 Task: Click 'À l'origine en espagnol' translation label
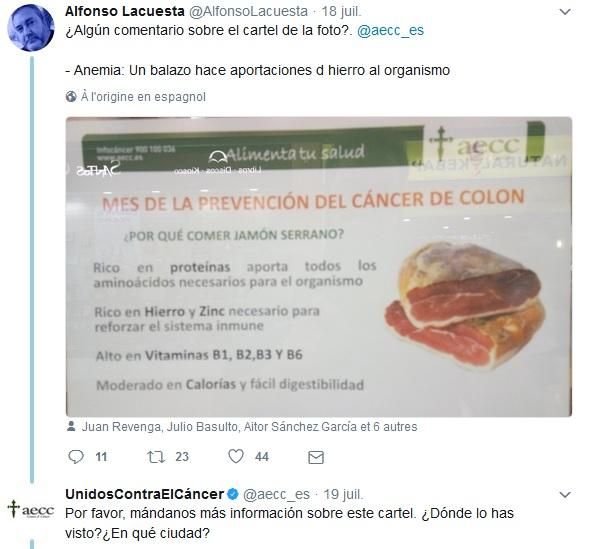tap(143, 97)
